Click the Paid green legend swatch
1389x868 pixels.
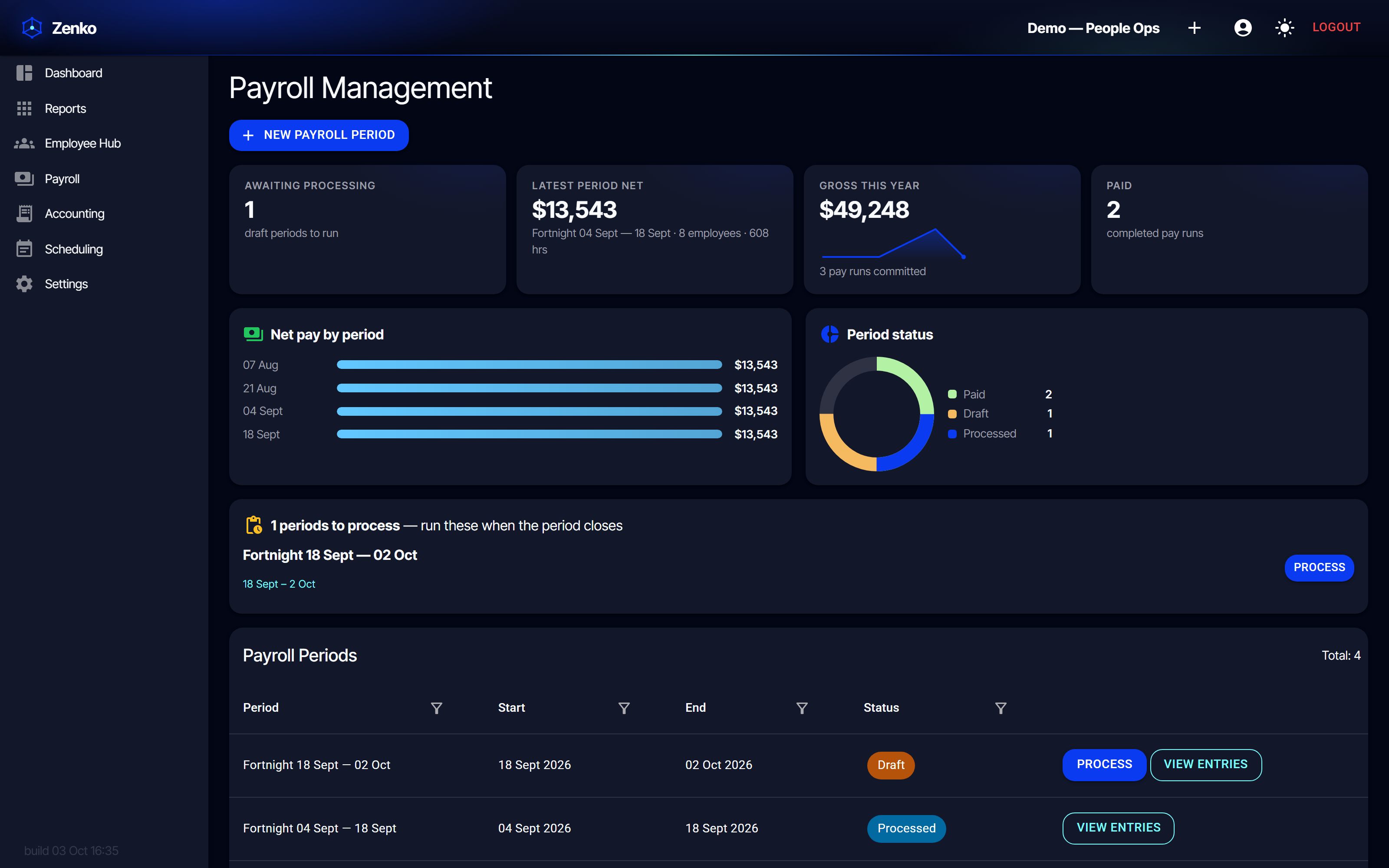click(952, 395)
